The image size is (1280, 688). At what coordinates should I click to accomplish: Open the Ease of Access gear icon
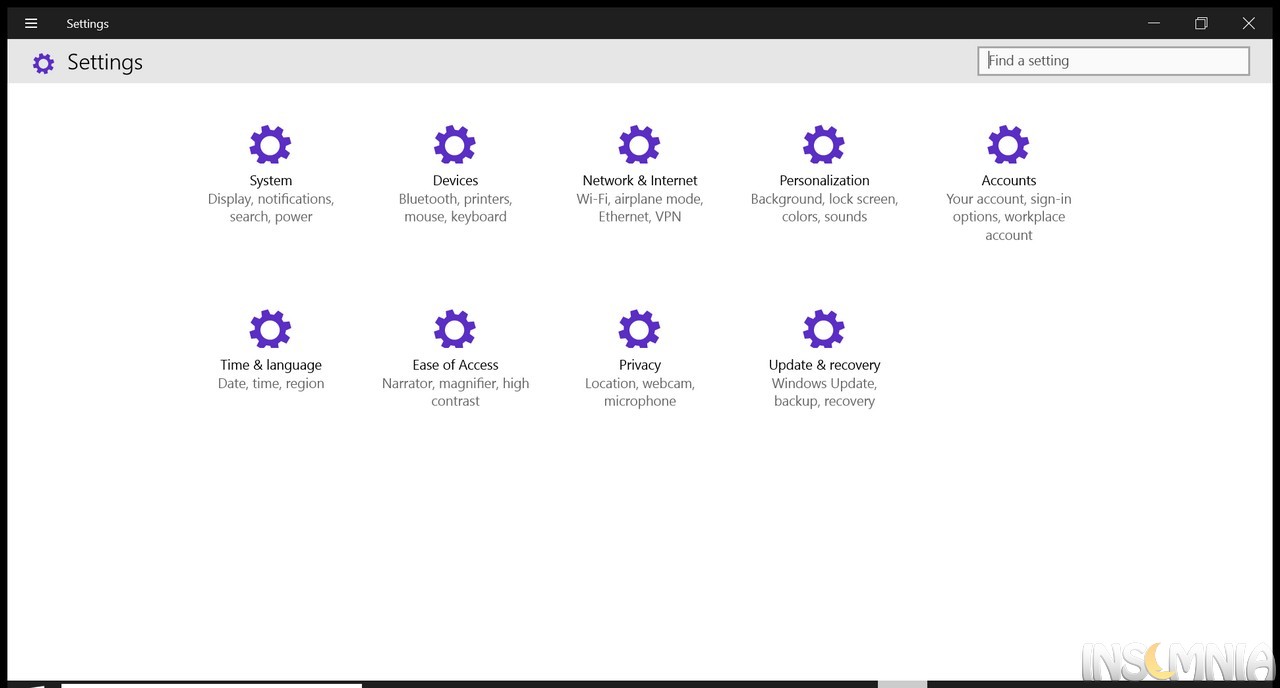click(455, 329)
